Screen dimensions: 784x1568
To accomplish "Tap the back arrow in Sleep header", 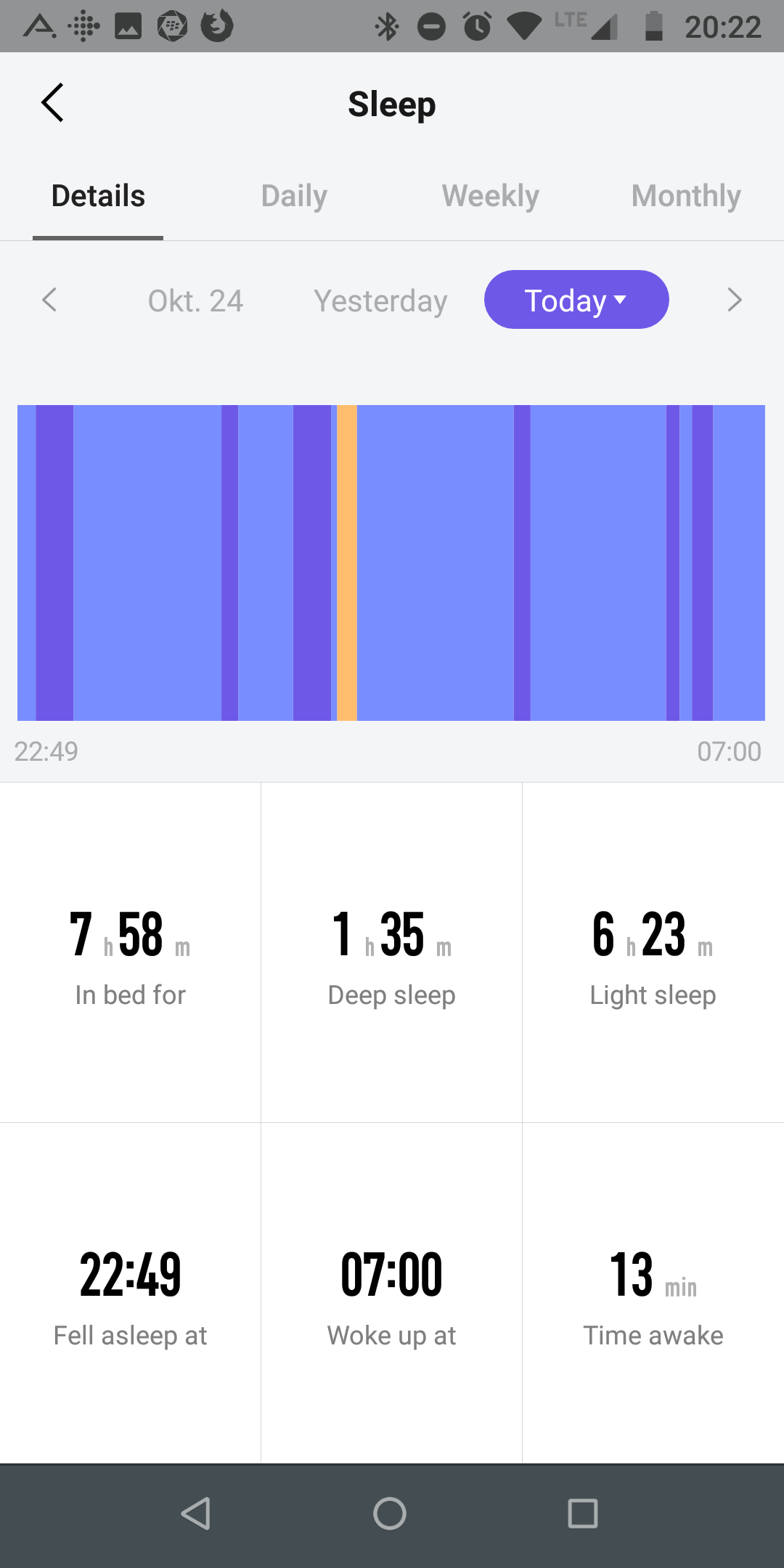I will coord(52,102).
